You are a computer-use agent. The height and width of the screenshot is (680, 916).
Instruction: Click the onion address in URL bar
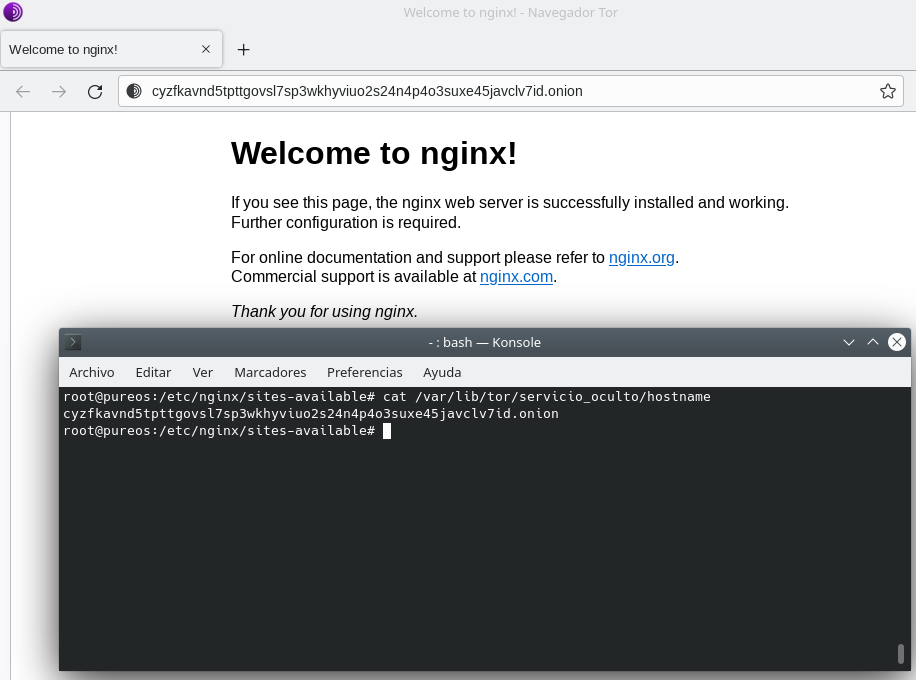(x=367, y=91)
